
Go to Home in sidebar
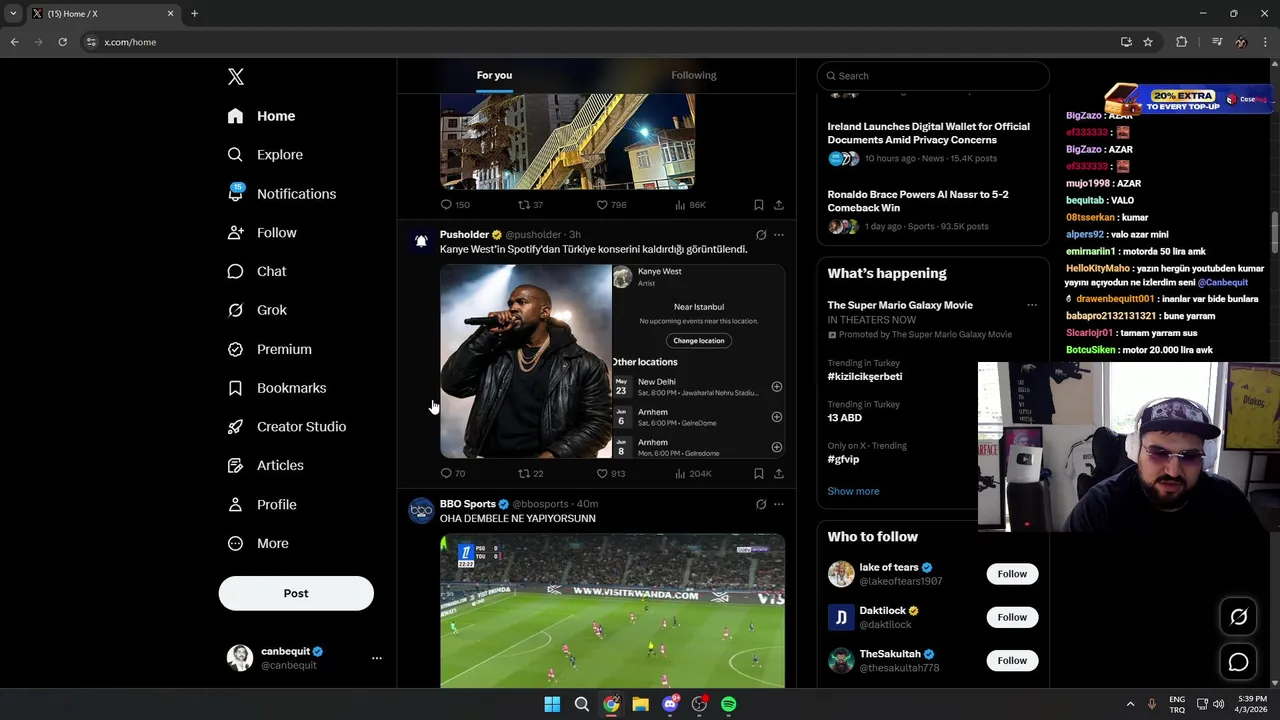[261, 116]
